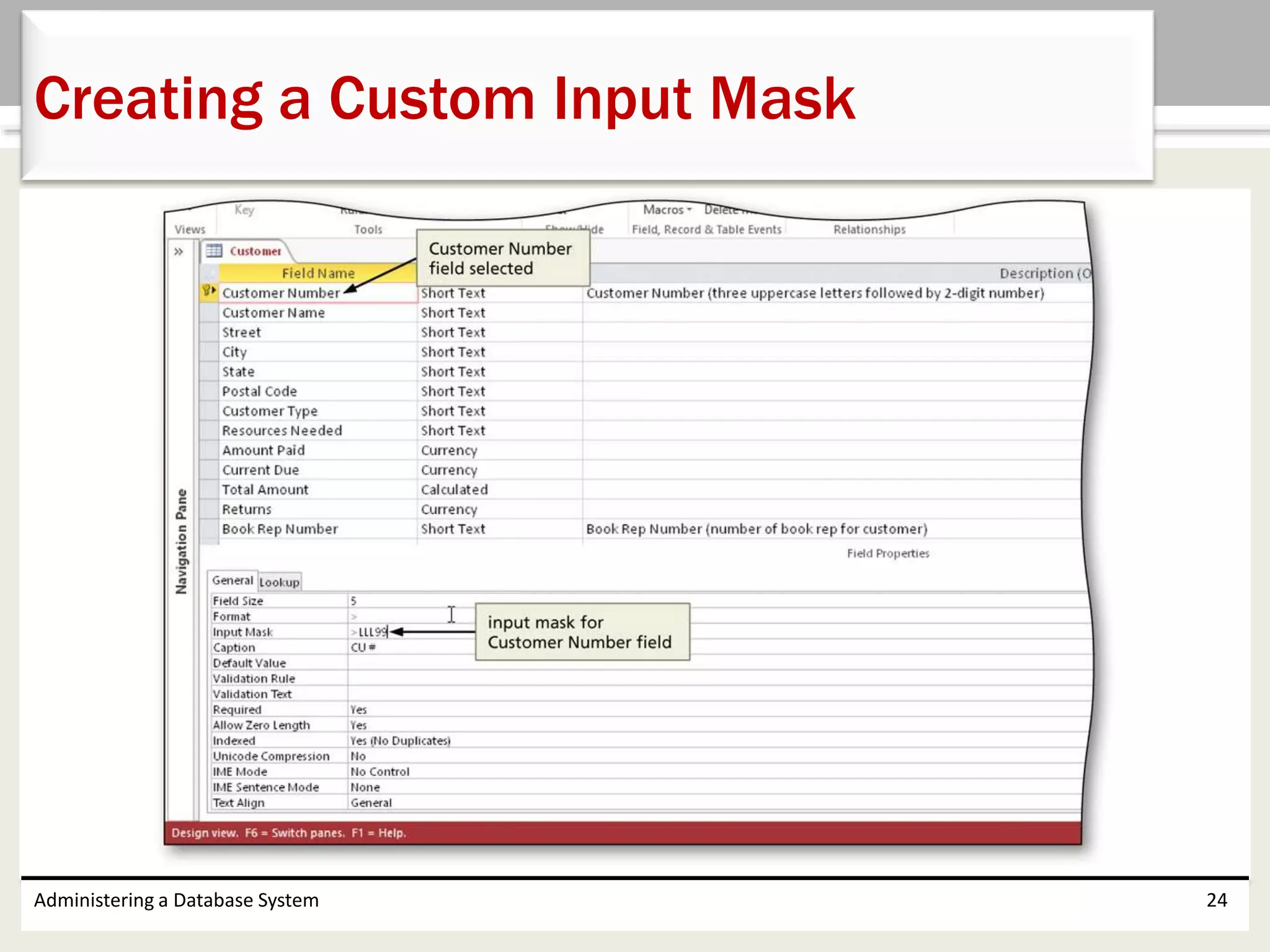
Task: Click the Default Value property box
Action: click(716, 663)
